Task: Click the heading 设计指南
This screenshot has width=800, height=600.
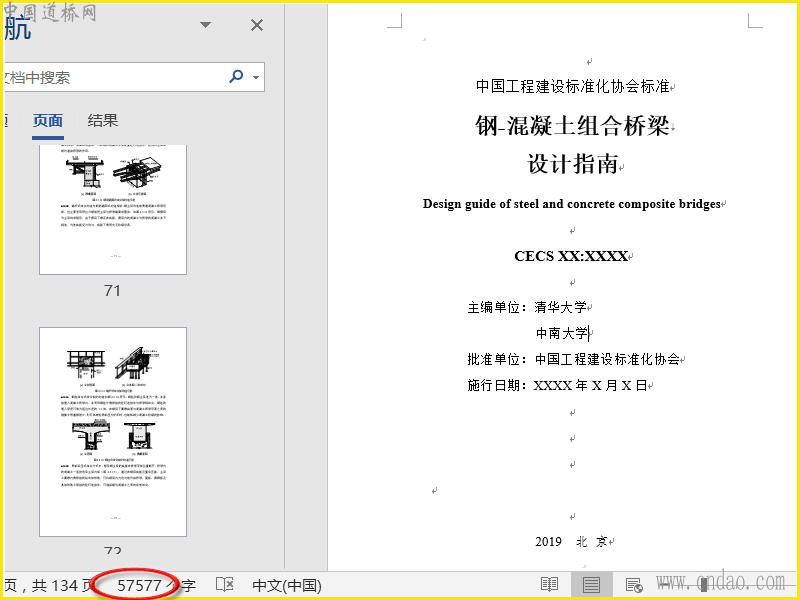Action: pos(572,164)
